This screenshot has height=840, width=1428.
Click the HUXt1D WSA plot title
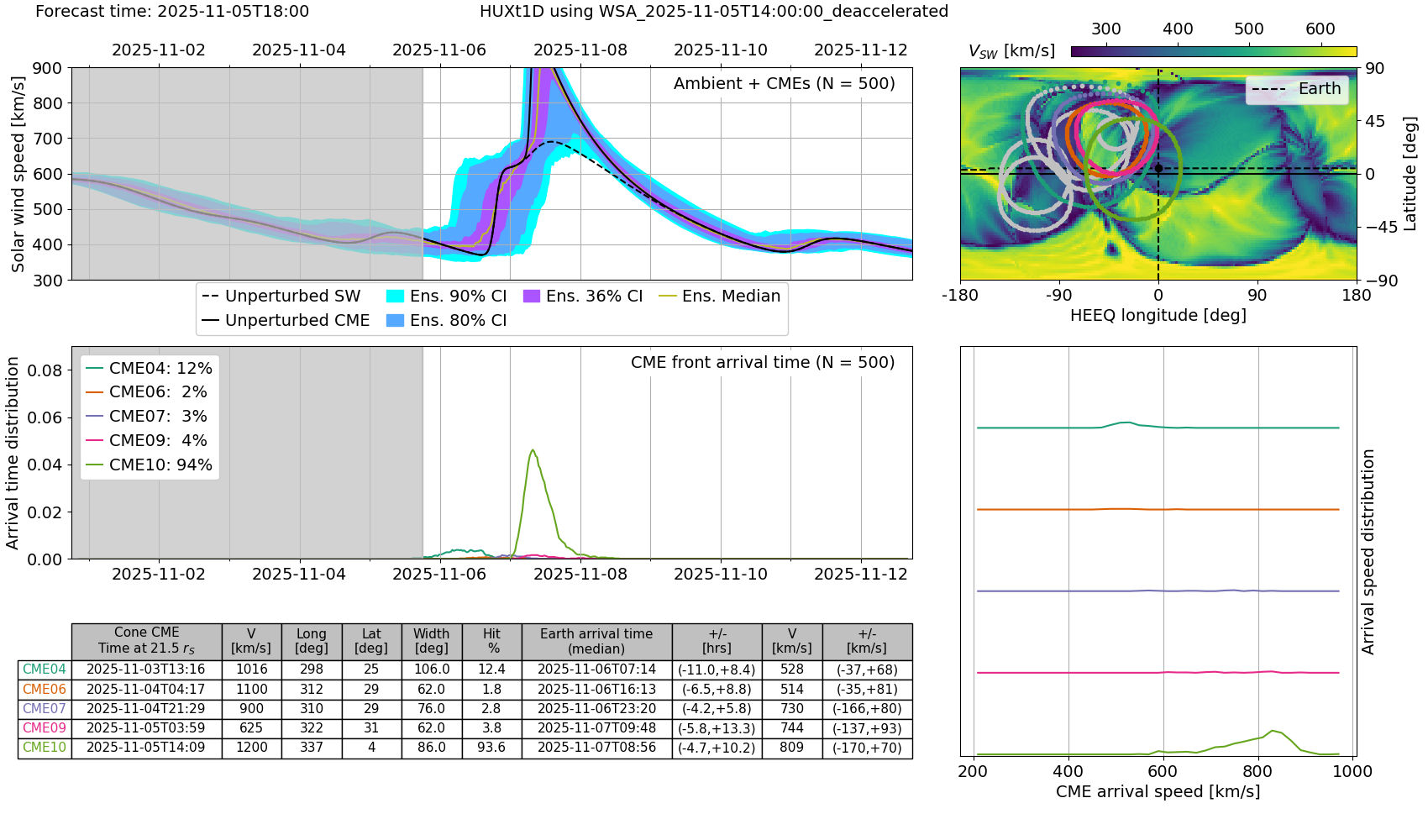[x=713, y=12]
